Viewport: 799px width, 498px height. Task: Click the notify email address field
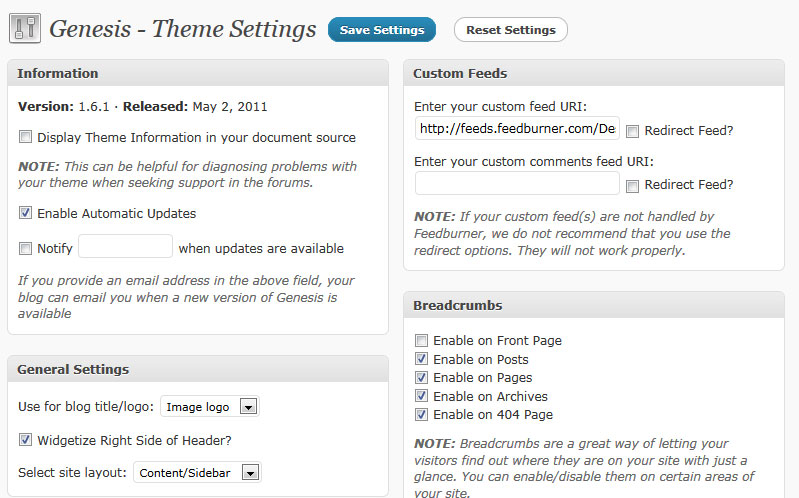coord(125,247)
